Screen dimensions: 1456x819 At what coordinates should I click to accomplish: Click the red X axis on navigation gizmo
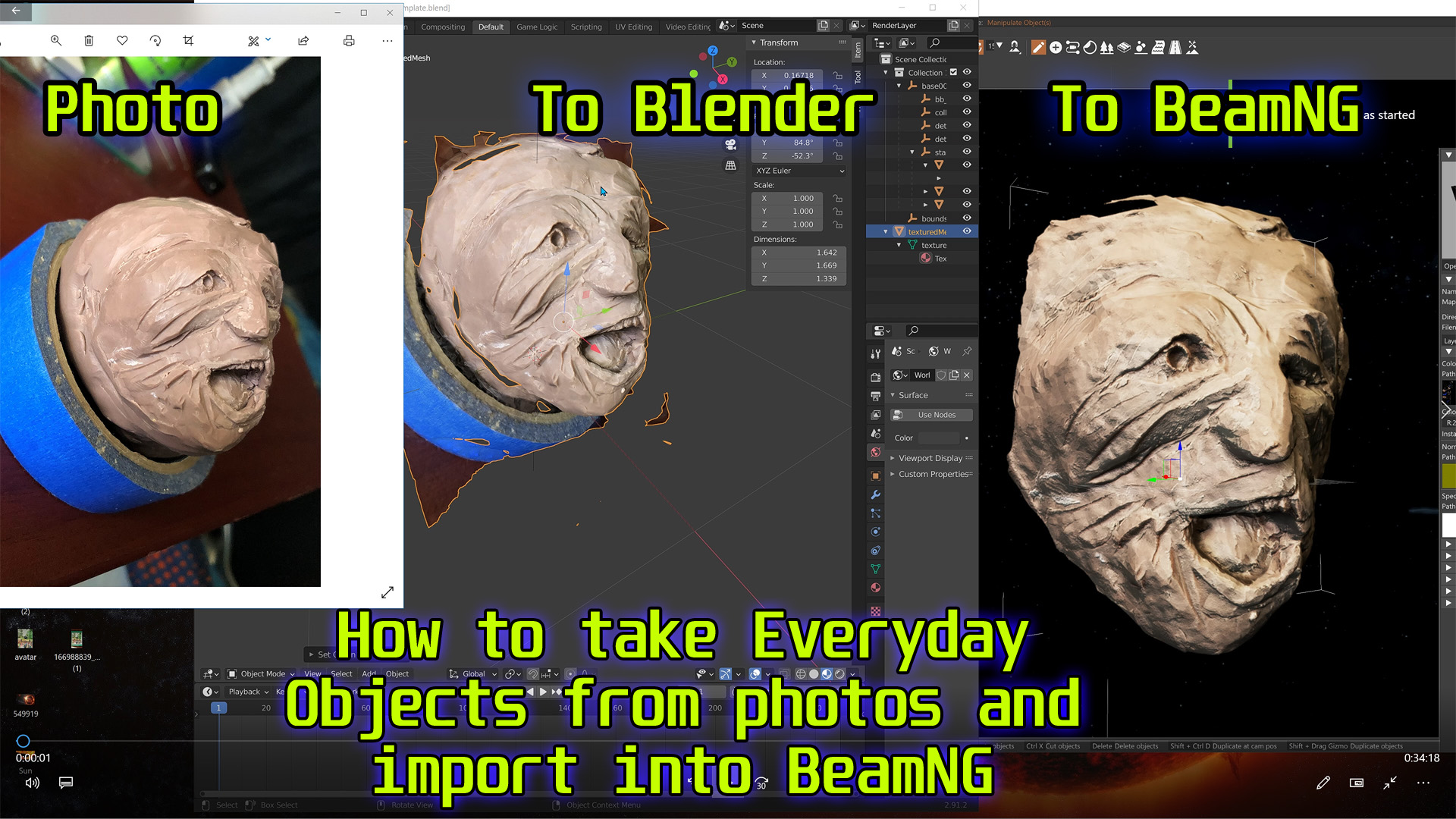click(722, 79)
